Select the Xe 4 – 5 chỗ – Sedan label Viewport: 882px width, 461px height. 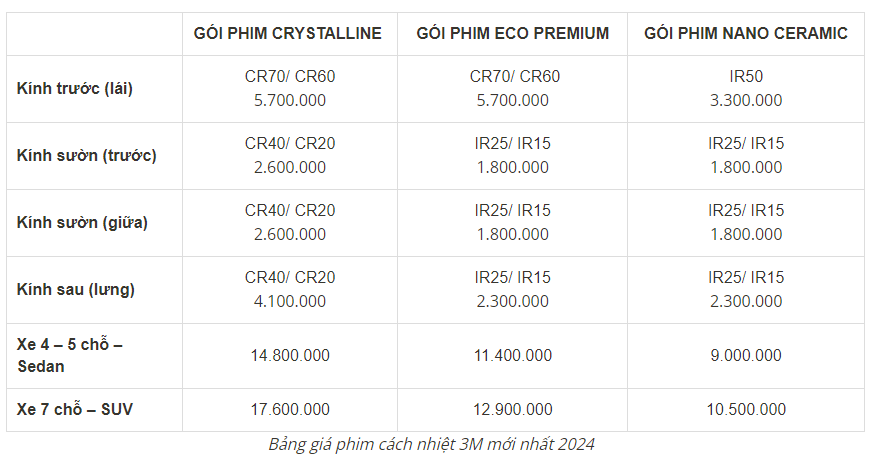70,355
